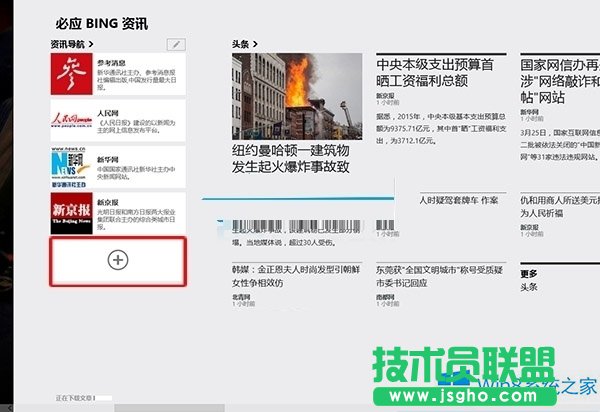Click the pencil edit icon beside 资讯导航
600x412 pixels.
(x=177, y=45)
